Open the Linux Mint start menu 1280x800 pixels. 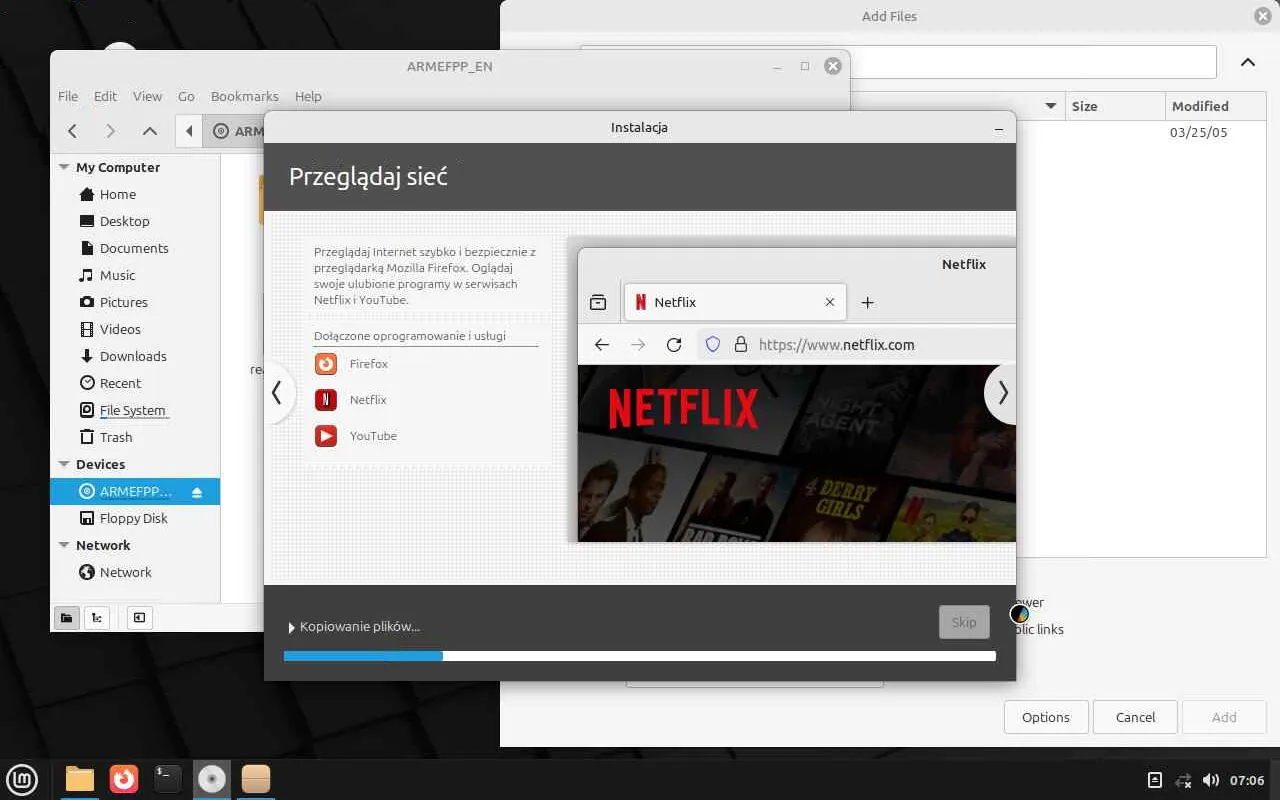tap(22, 778)
